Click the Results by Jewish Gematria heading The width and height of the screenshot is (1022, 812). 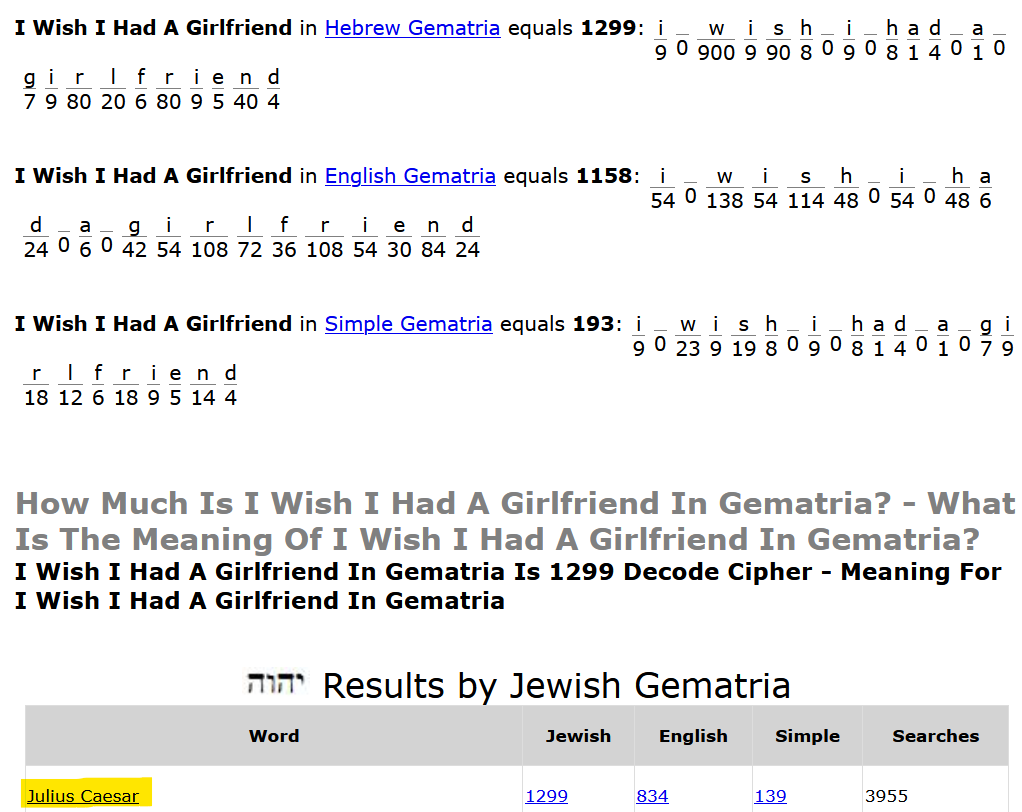point(556,686)
